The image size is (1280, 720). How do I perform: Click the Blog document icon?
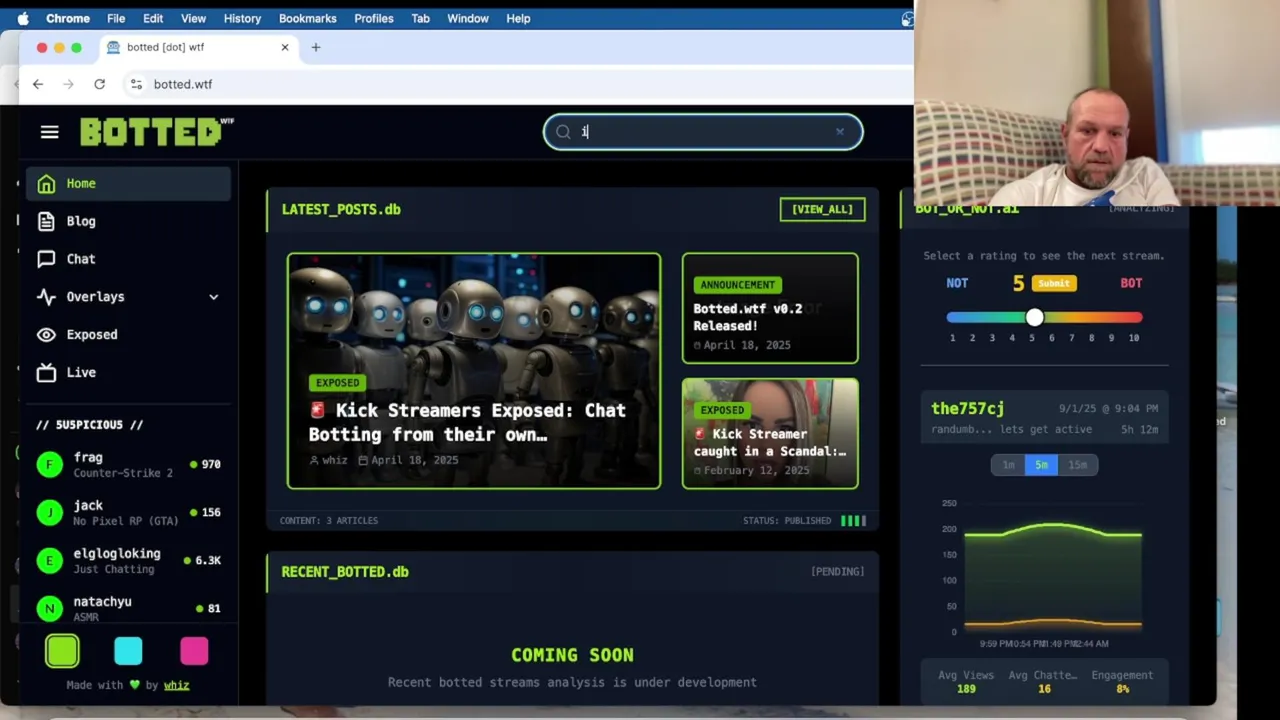tap(46, 221)
